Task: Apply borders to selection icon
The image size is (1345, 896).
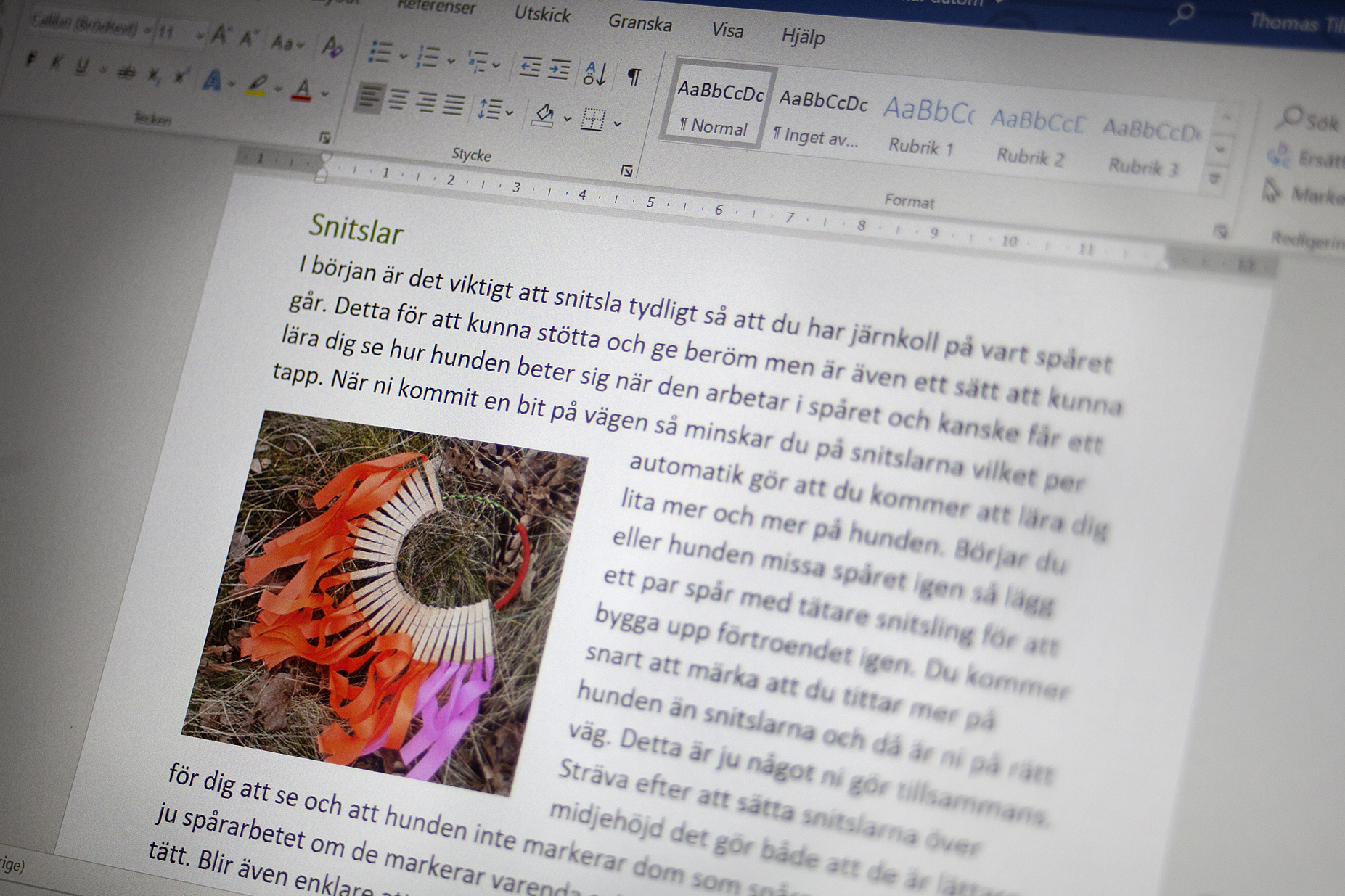Action: tap(593, 120)
